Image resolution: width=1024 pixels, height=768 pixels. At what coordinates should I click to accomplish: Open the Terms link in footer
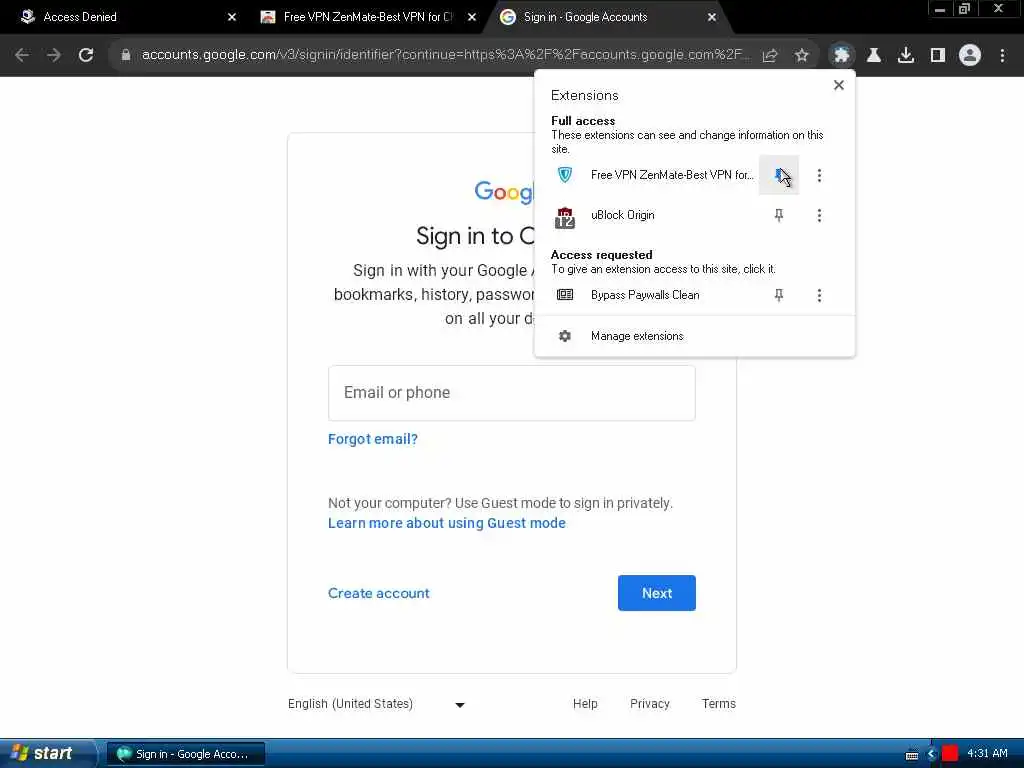point(718,703)
